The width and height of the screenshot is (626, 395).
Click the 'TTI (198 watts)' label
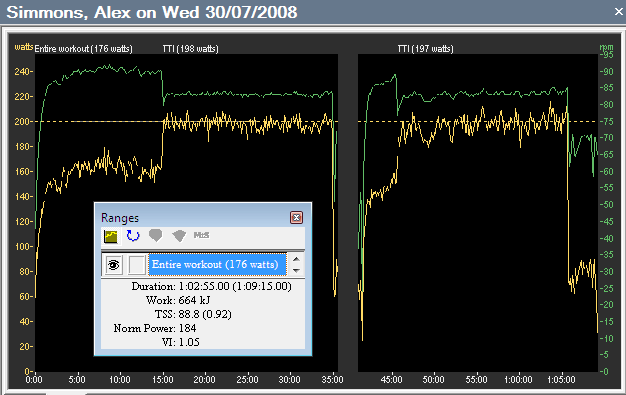point(190,49)
